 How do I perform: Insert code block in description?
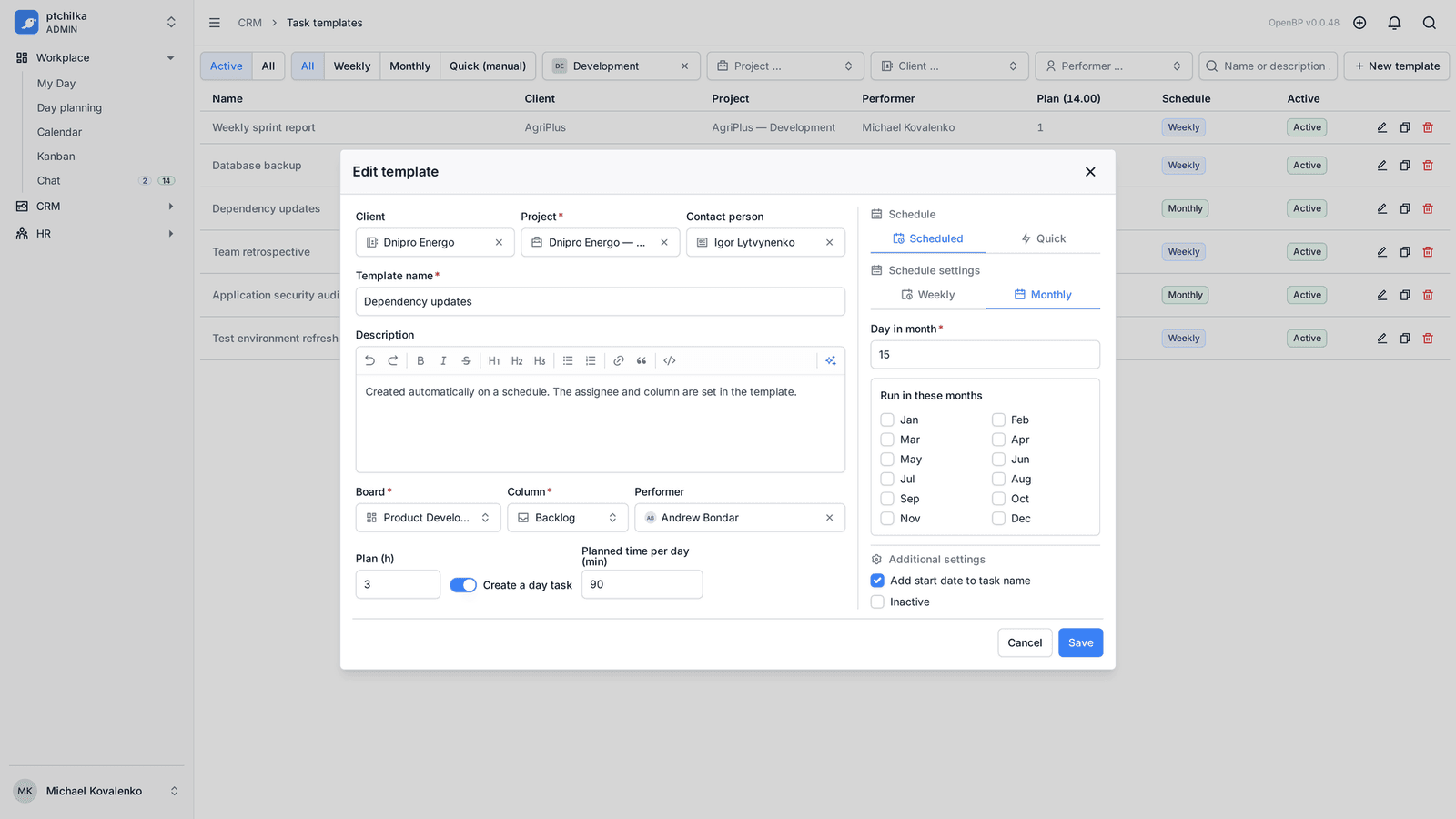pos(670,360)
